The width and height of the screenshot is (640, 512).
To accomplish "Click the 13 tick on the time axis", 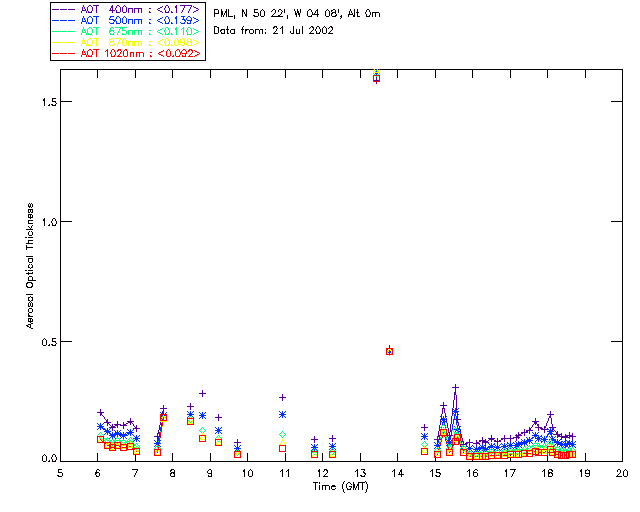I will (360, 472).
